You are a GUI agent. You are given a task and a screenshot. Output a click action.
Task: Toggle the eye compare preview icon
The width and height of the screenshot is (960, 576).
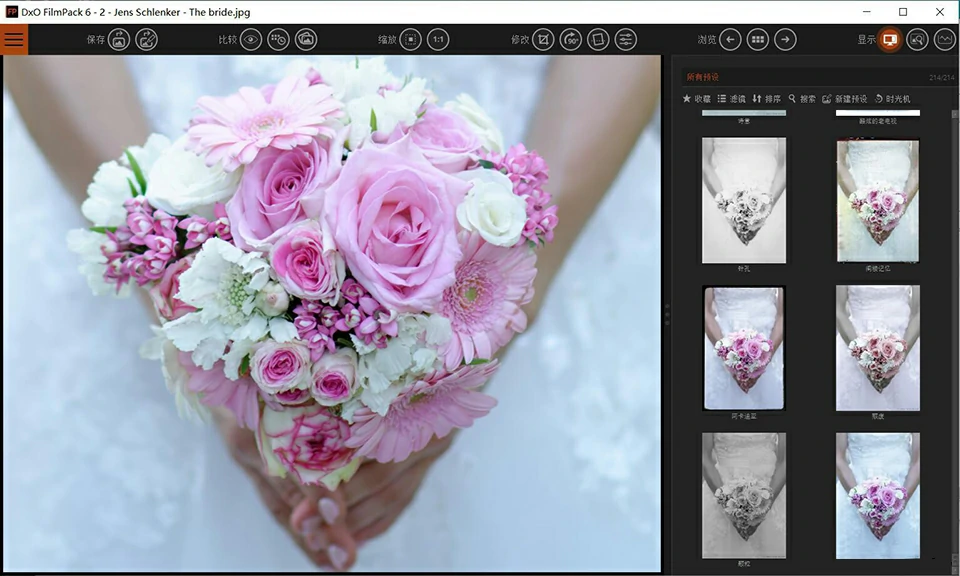[251, 40]
